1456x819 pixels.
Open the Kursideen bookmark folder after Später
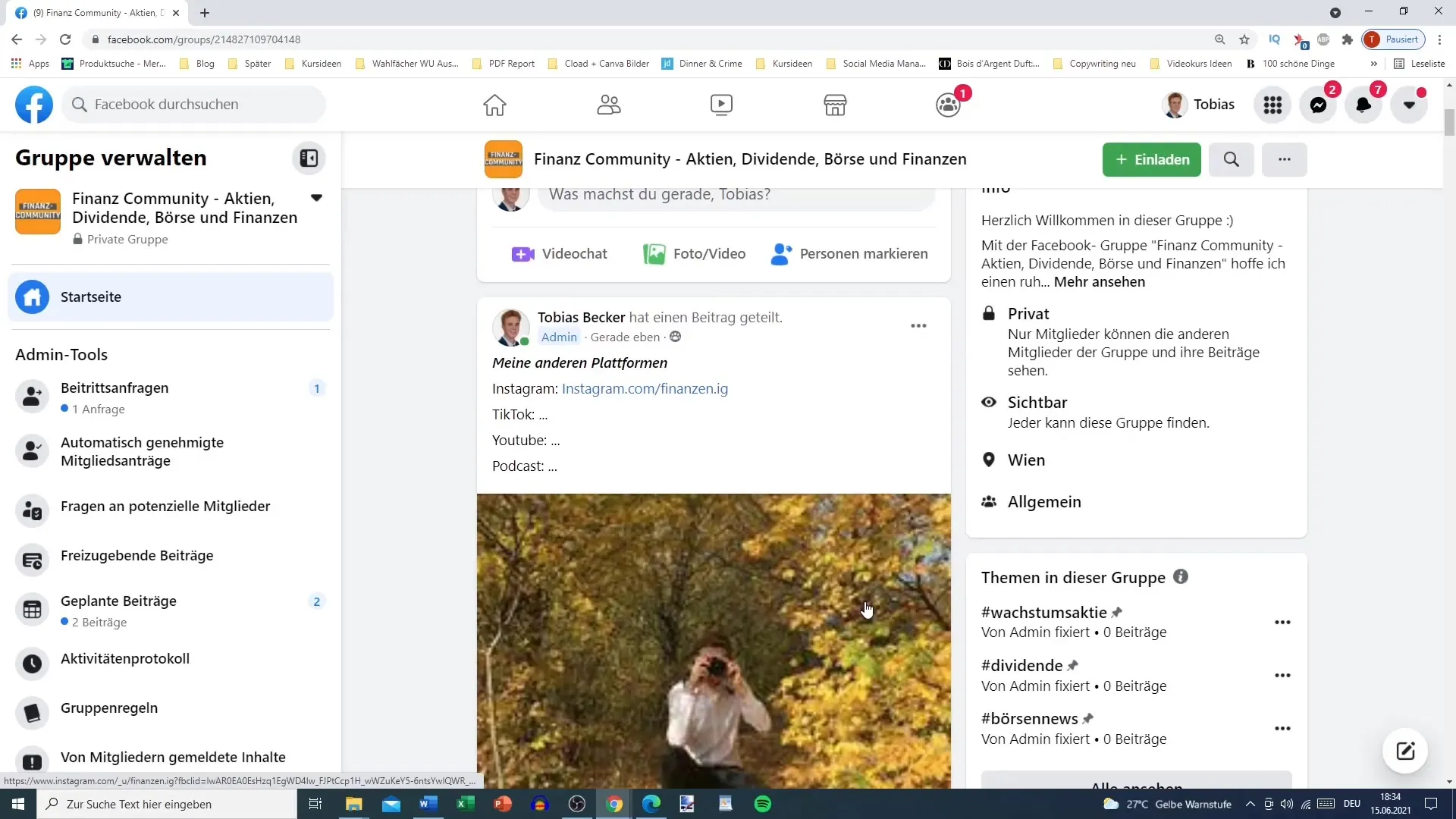click(313, 64)
